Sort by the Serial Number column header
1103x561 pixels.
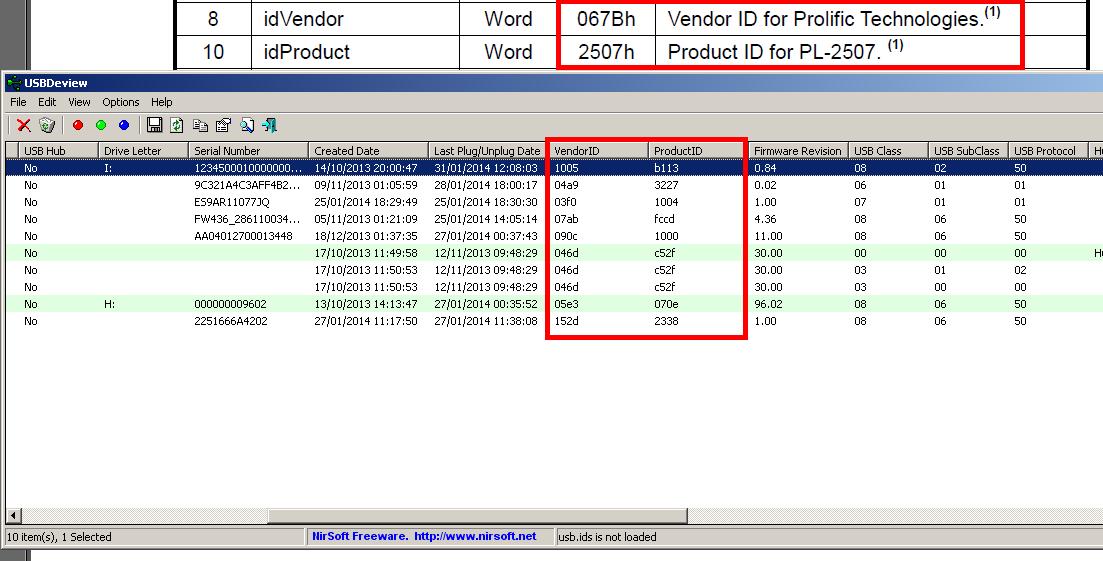click(x=248, y=150)
